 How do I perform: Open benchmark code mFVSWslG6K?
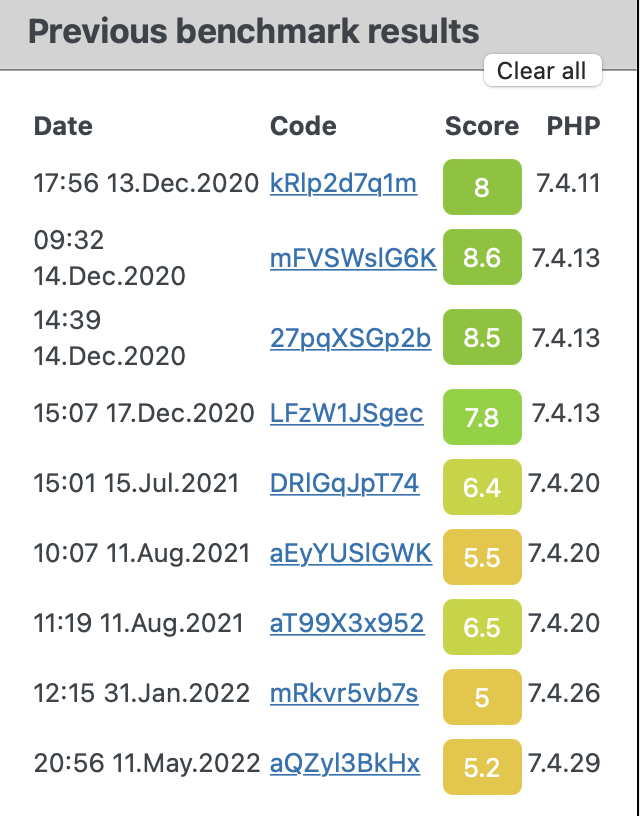(353, 258)
